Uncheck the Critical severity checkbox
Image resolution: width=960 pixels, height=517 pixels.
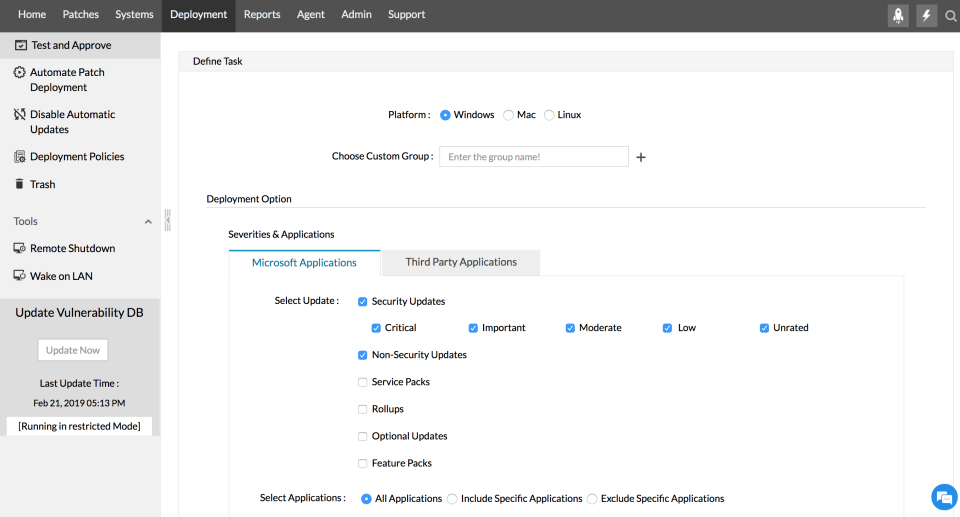376,328
